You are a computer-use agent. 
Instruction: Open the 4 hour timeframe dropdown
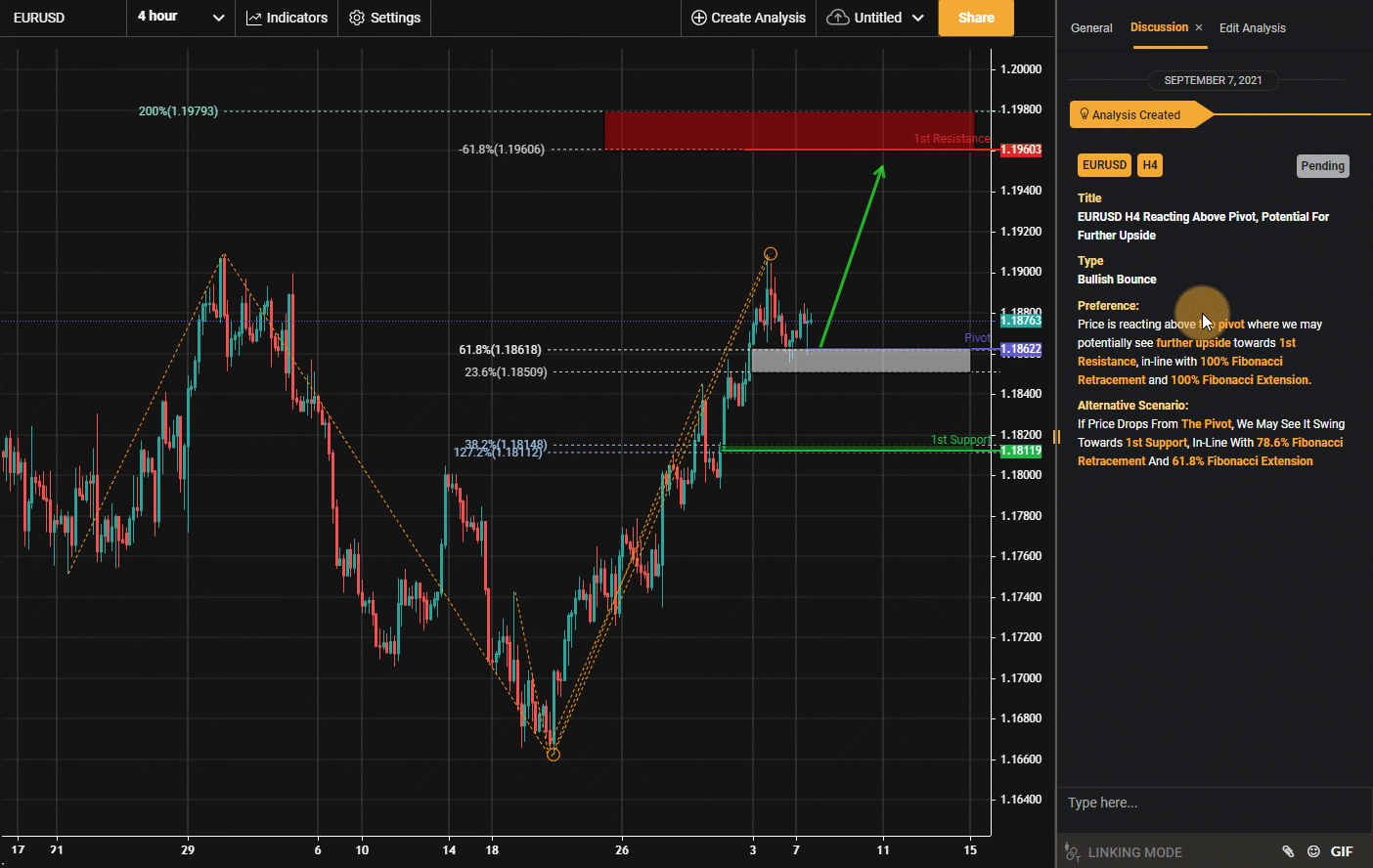[x=181, y=18]
